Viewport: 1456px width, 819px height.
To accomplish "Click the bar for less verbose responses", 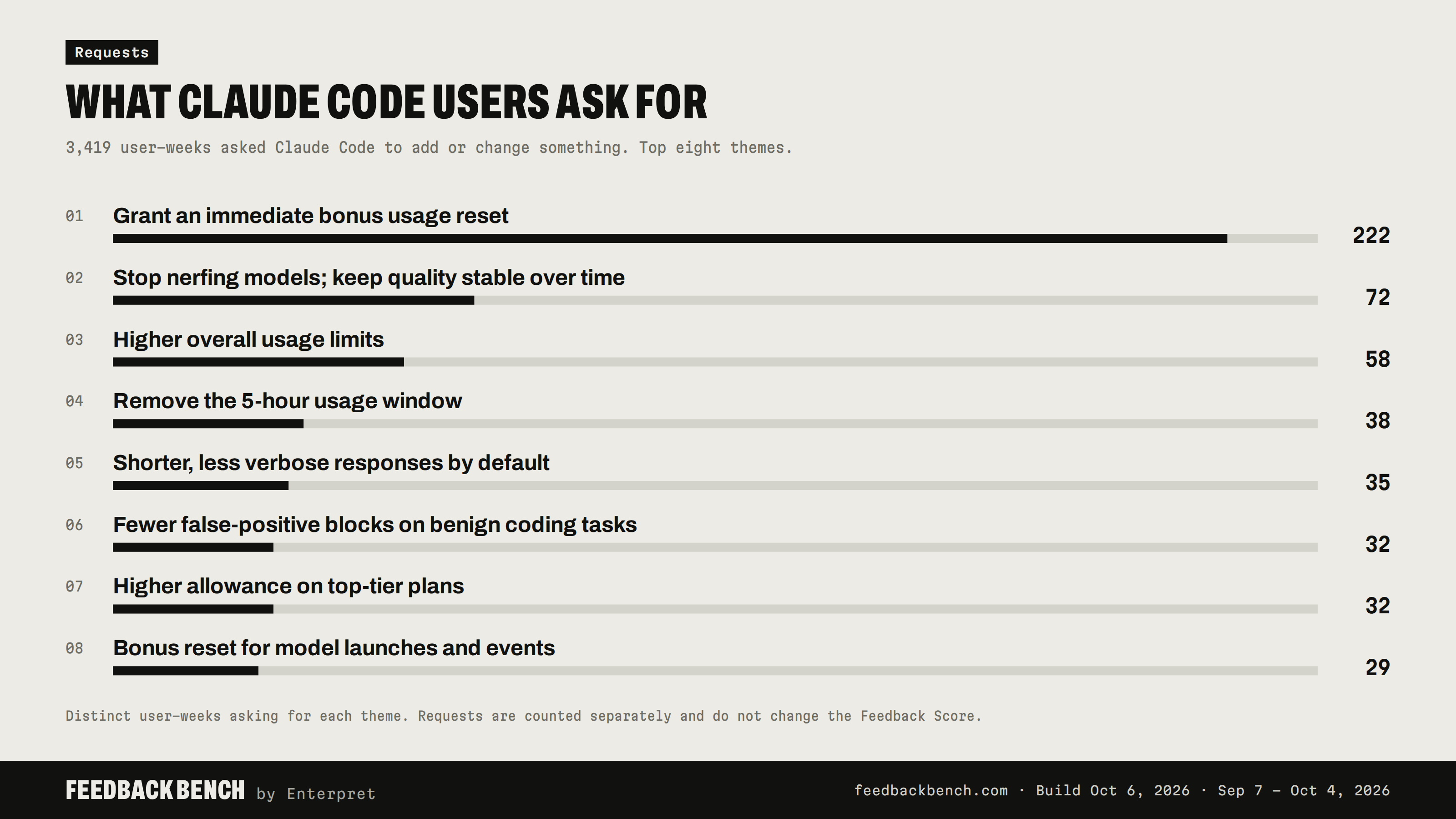I will click(715, 485).
